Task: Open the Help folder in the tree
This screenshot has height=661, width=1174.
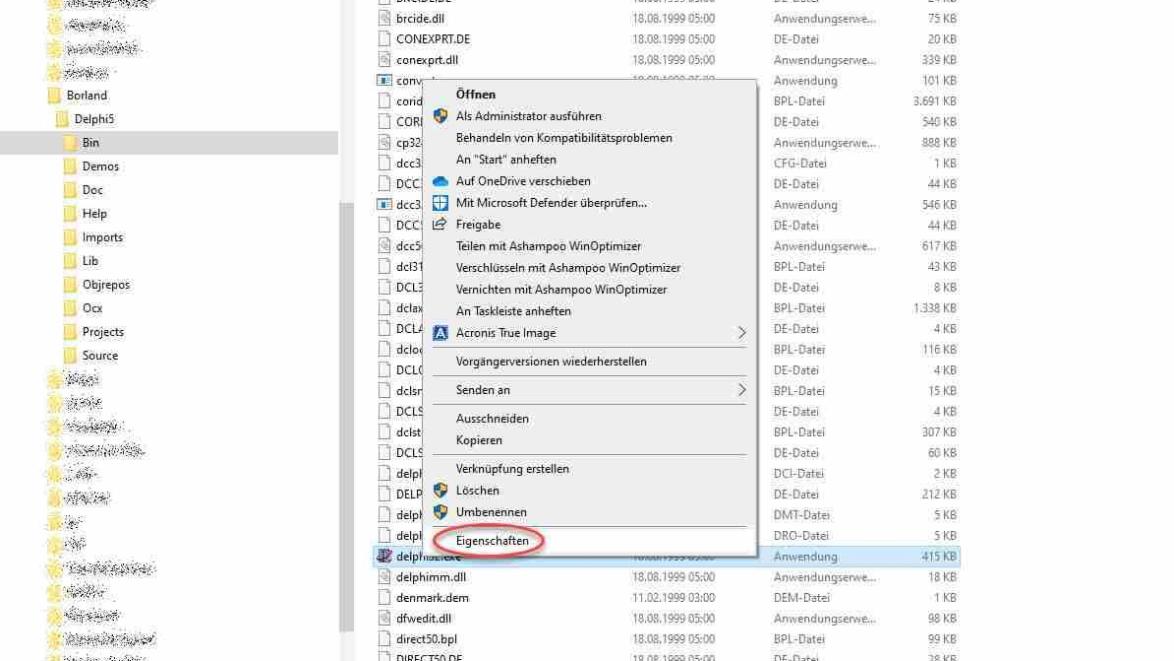Action: coord(94,213)
